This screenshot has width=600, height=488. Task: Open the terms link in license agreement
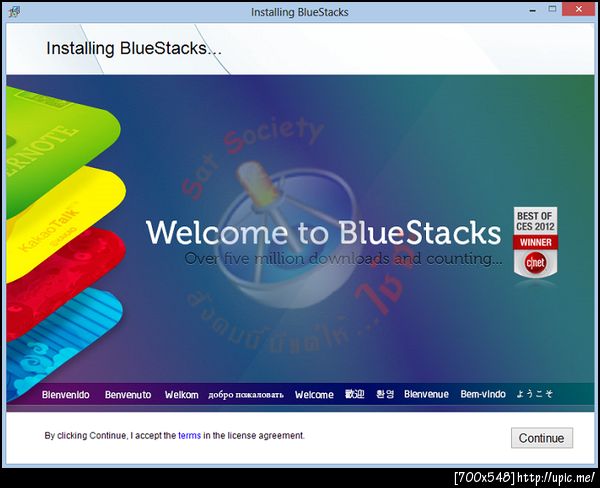[x=189, y=436]
